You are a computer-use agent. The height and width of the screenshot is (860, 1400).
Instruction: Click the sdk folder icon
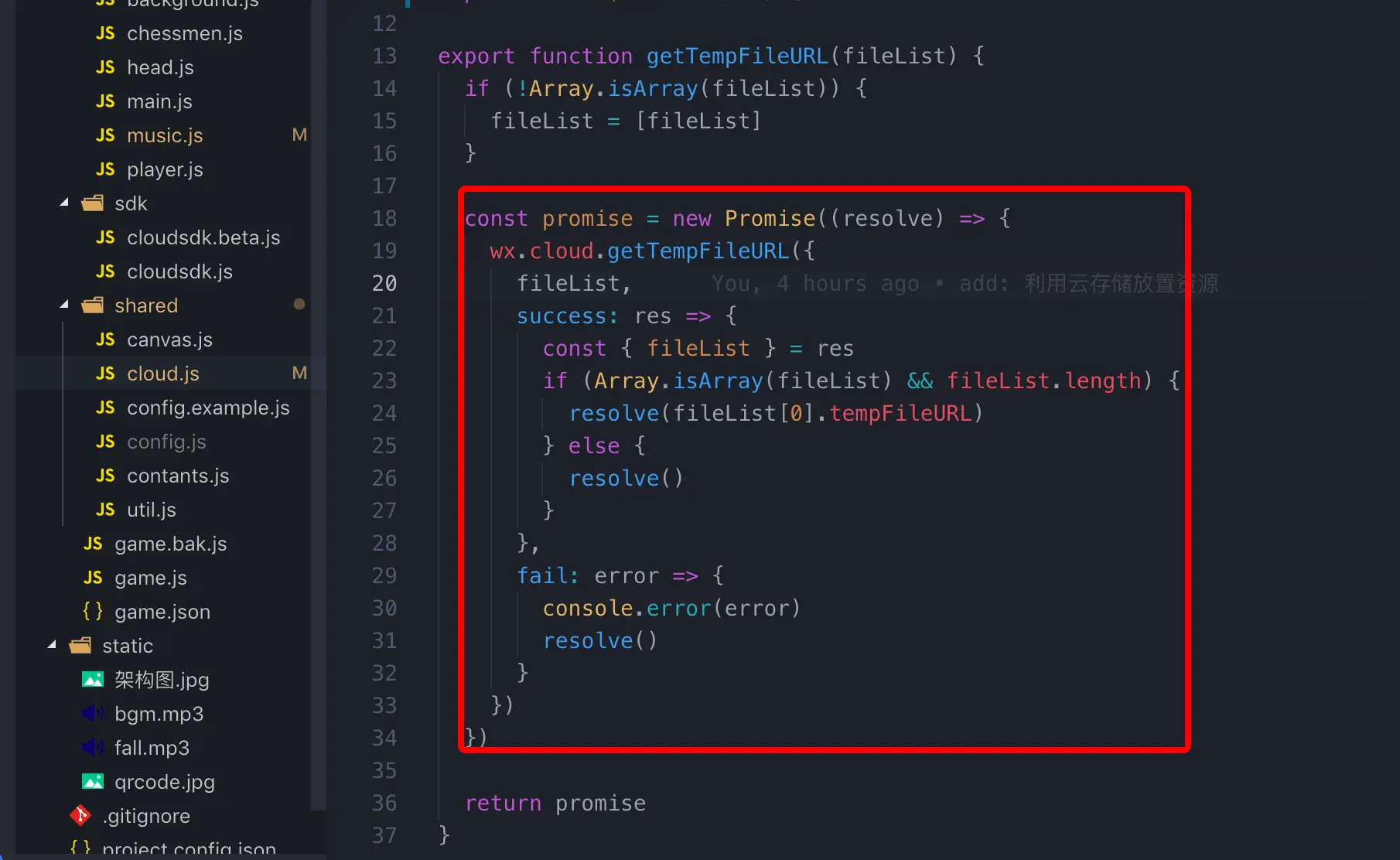93,203
